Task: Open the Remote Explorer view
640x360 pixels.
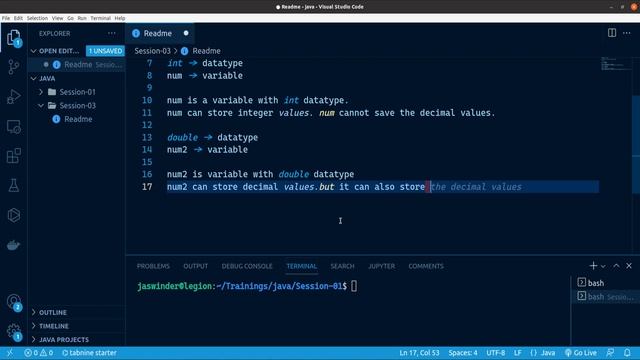Action: (13, 127)
